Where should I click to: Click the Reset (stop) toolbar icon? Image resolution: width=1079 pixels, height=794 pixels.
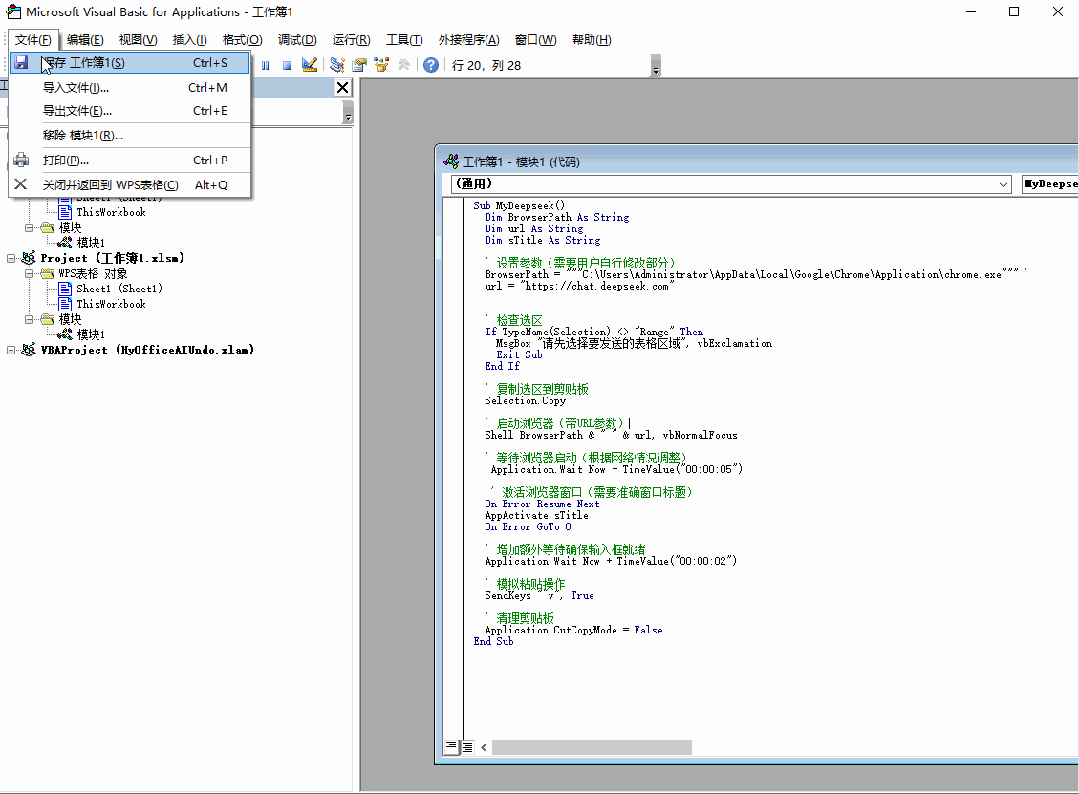click(x=287, y=65)
